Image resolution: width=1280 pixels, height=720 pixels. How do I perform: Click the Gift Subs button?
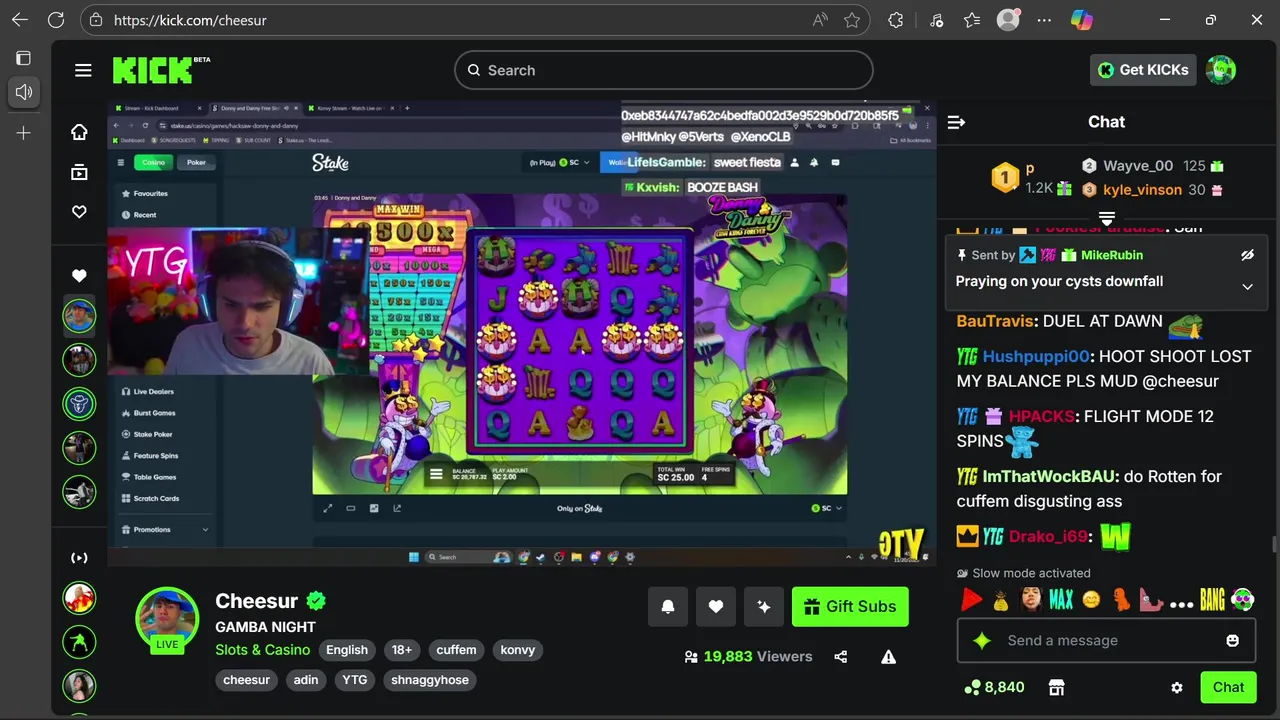(x=850, y=606)
